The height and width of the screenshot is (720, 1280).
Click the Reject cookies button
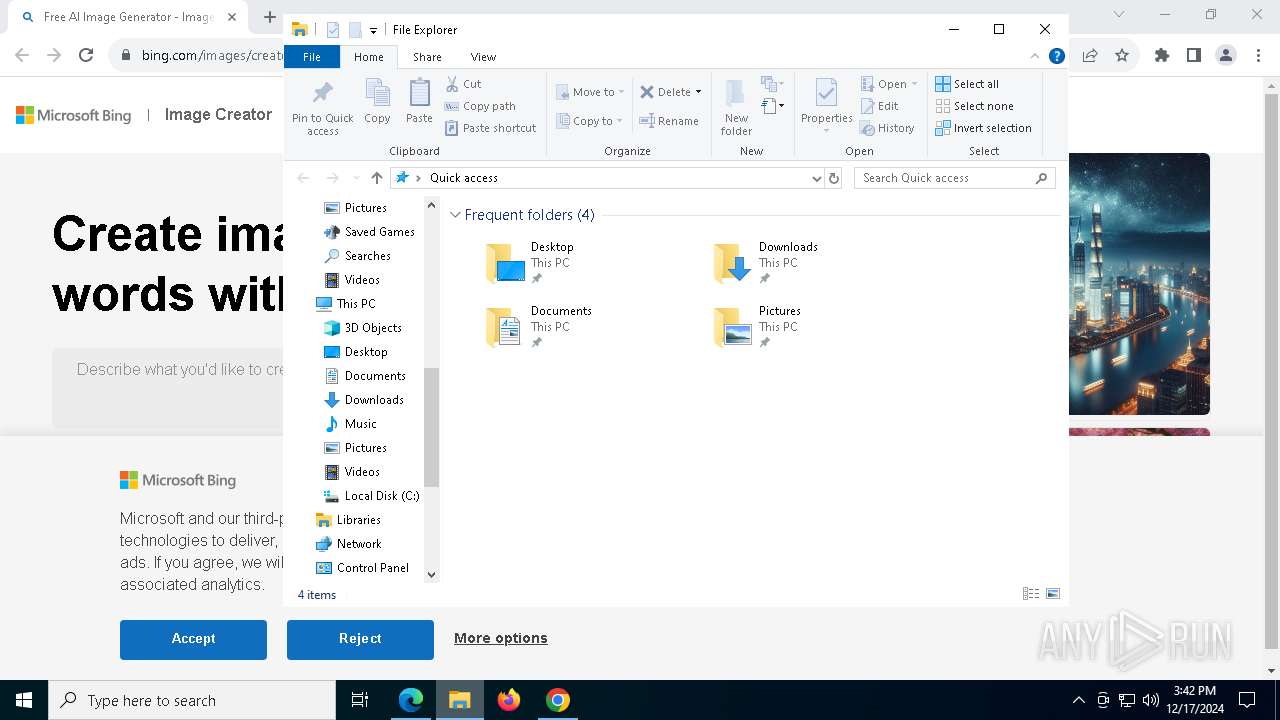pyautogui.click(x=360, y=639)
